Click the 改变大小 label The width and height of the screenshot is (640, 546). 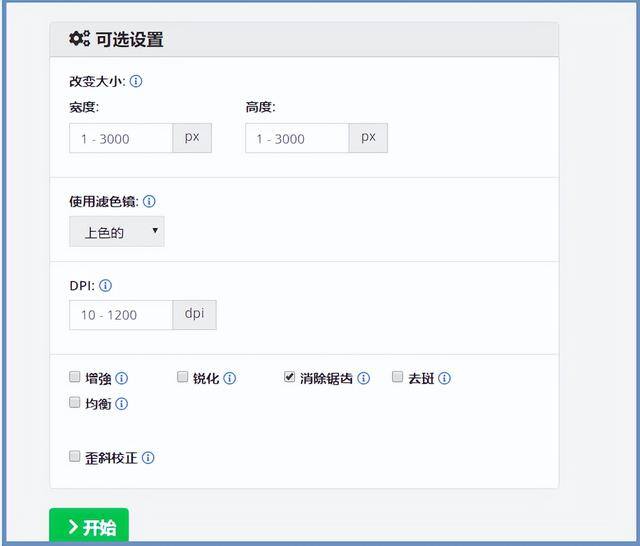[x=97, y=82]
